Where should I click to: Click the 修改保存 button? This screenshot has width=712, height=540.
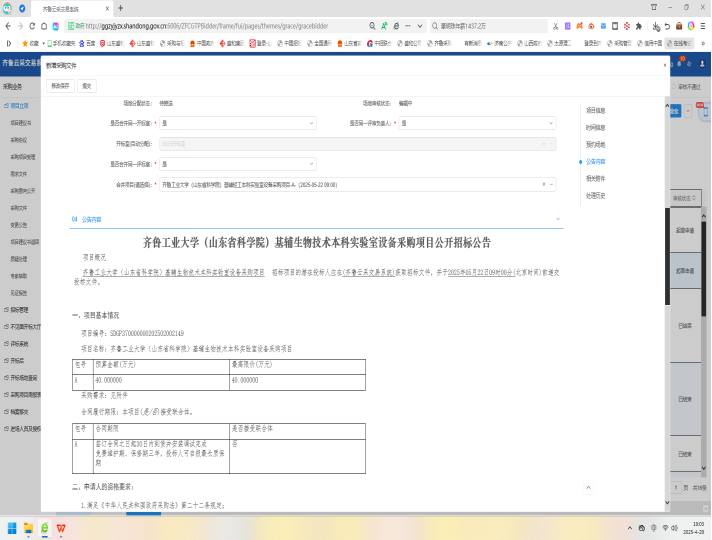(60, 86)
